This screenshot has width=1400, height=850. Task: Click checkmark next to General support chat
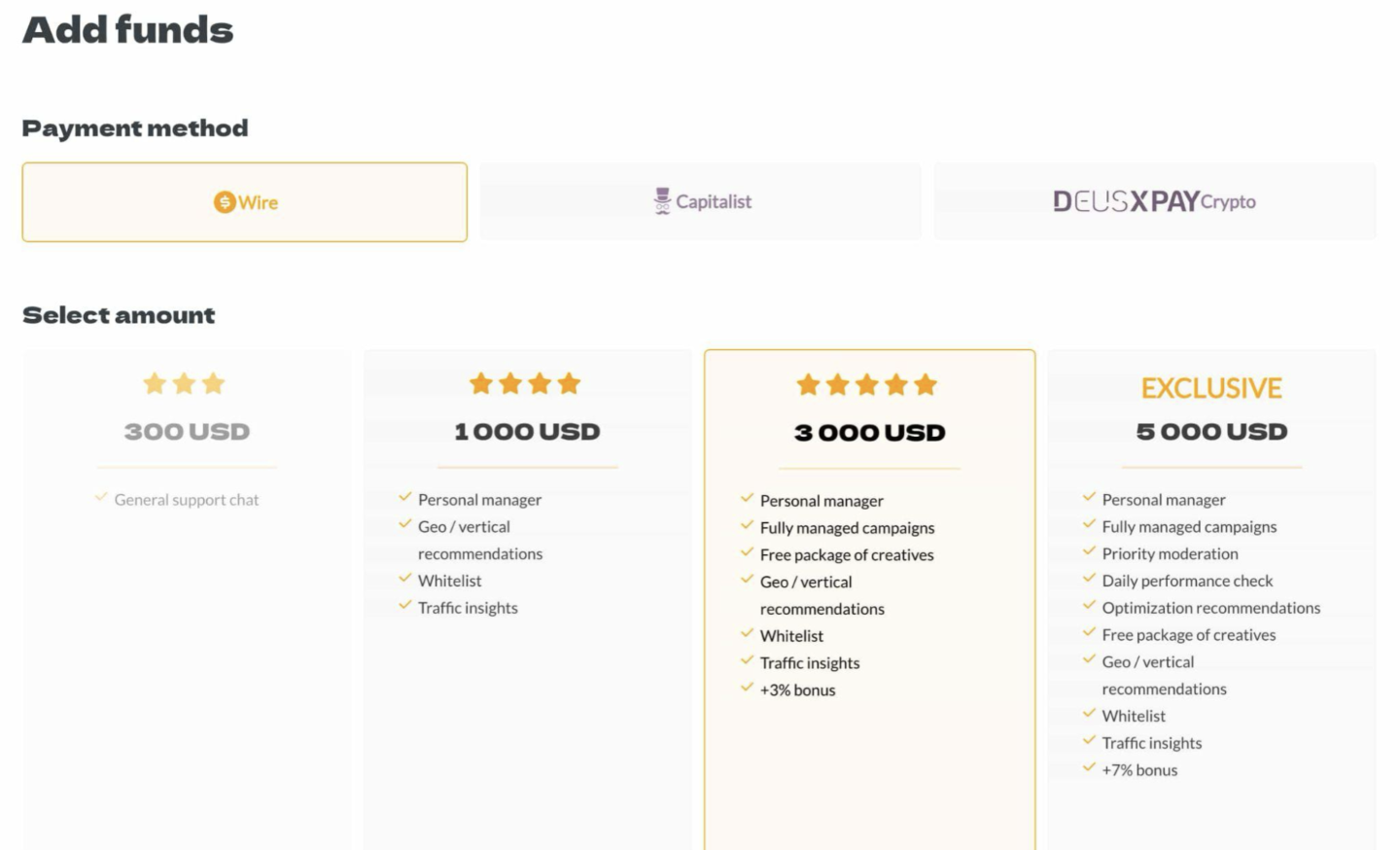(101, 498)
